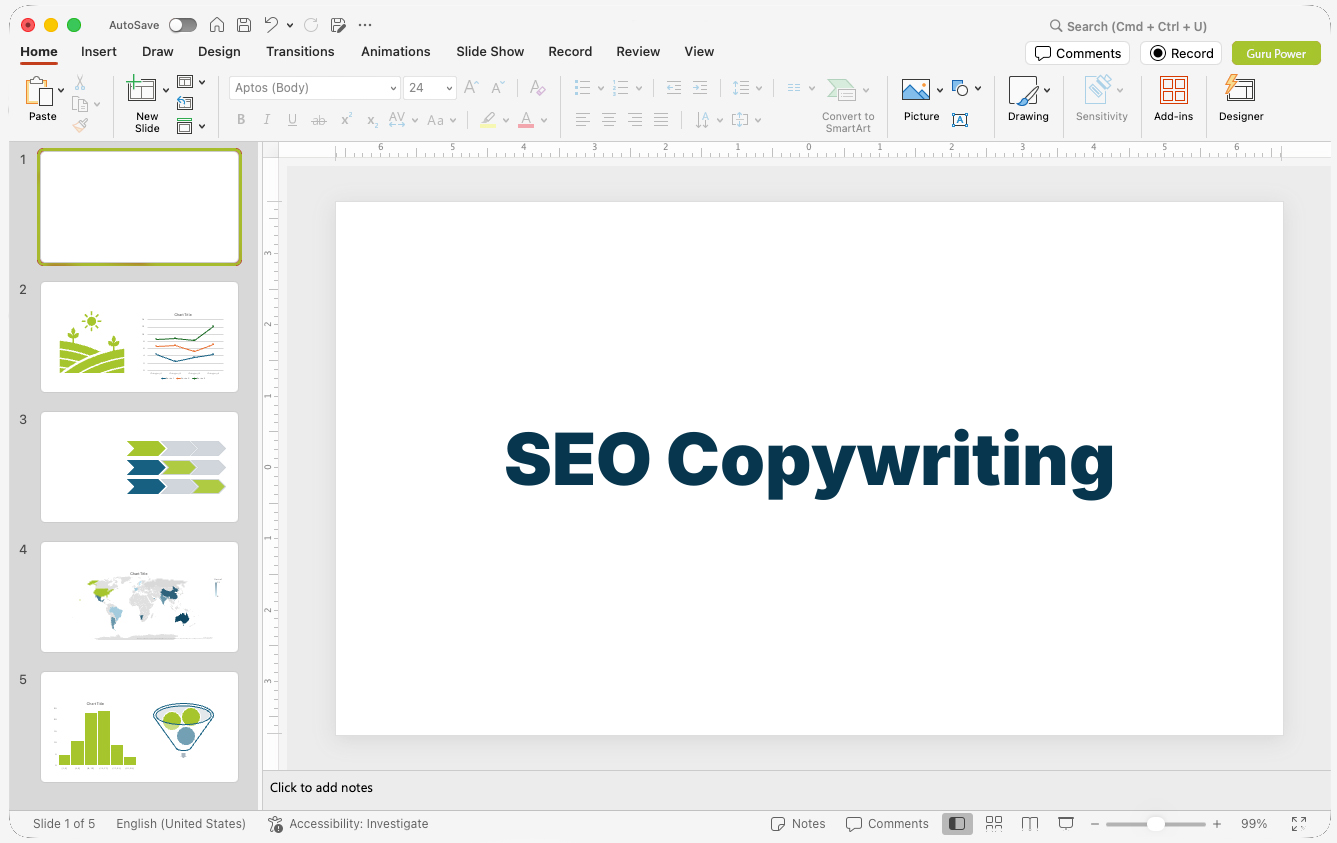Click the Notes button in status bar
Image resolution: width=1337 pixels, height=843 pixels.
(x=798, y=824)
